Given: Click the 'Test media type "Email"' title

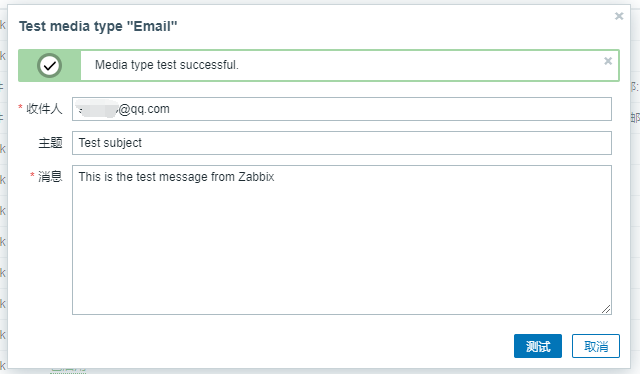Looking at the screenshot, I should 98,26.
